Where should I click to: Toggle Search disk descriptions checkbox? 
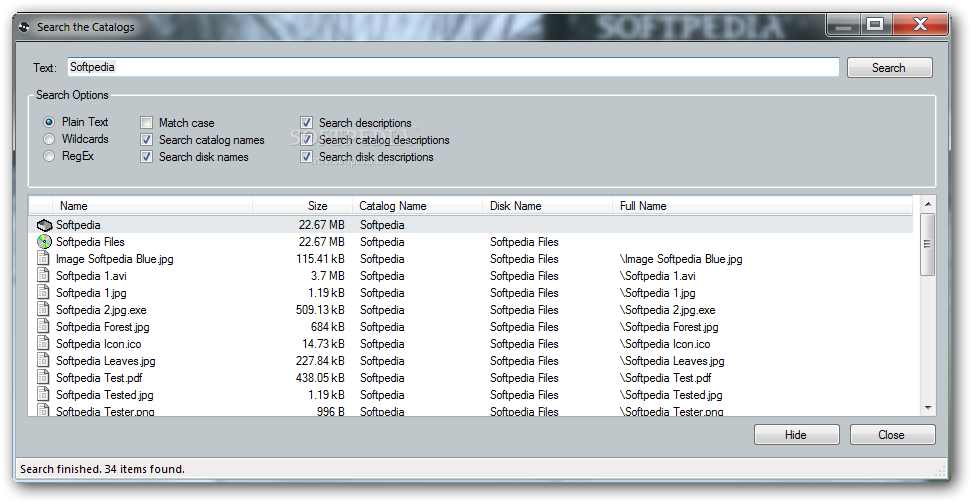point(306,157)
